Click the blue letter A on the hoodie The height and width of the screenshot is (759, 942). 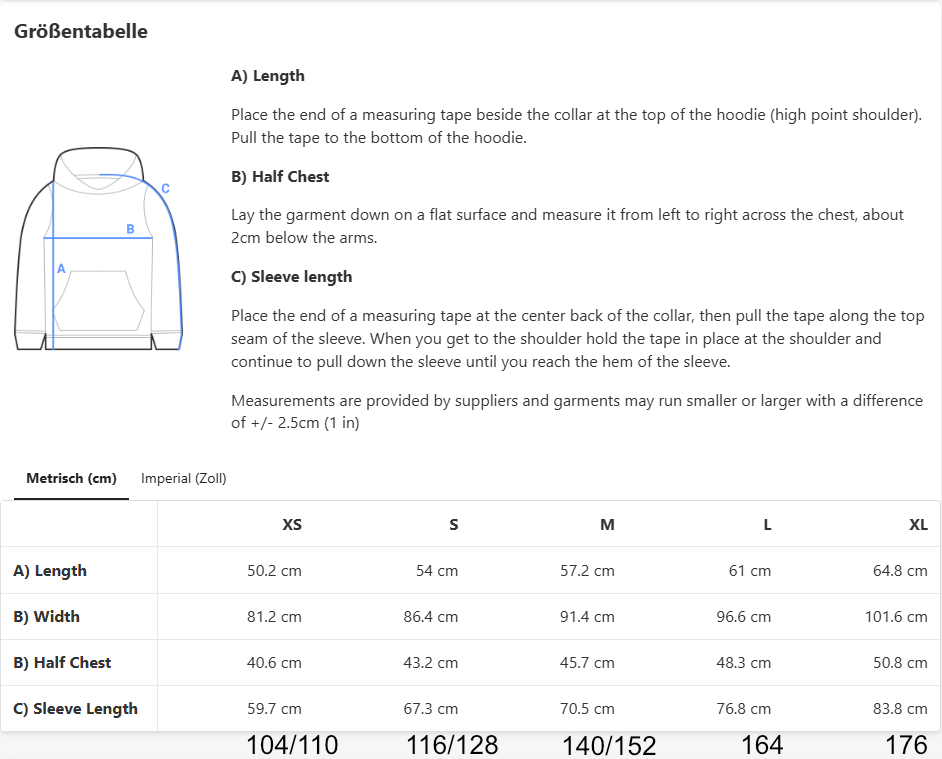pos(61,269)
